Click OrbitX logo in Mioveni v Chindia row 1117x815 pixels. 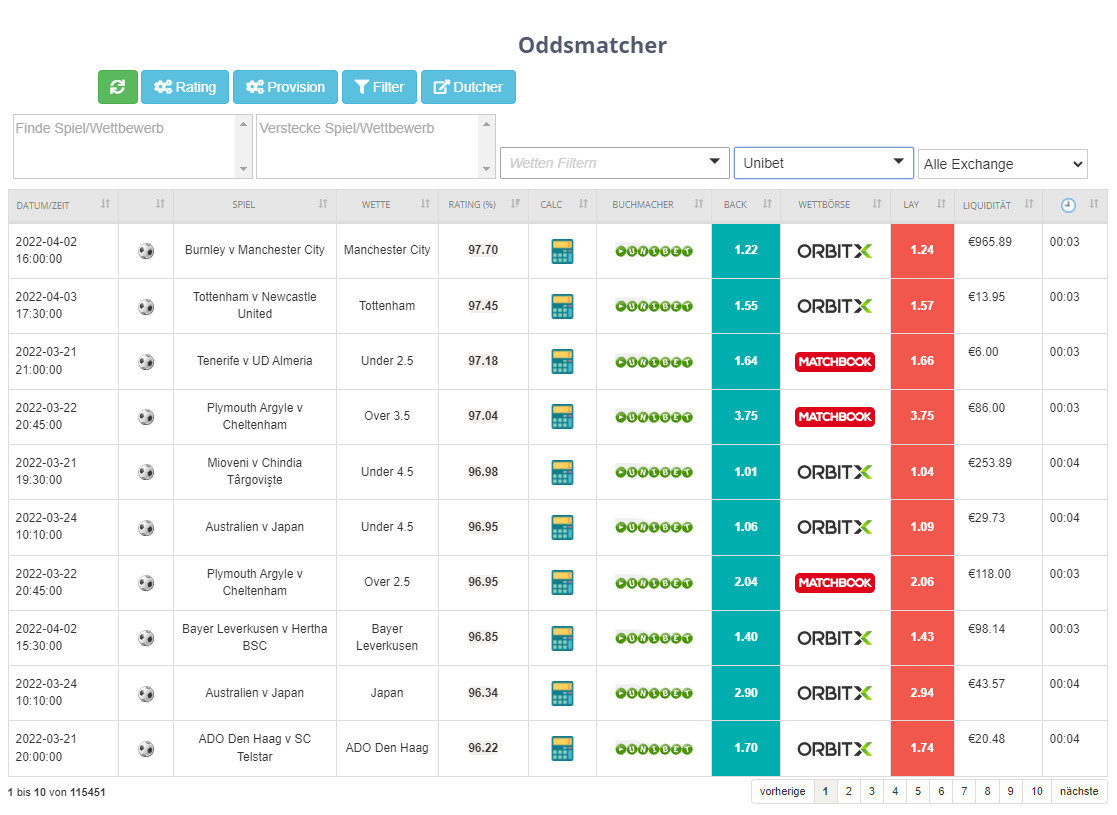(834, 472)
